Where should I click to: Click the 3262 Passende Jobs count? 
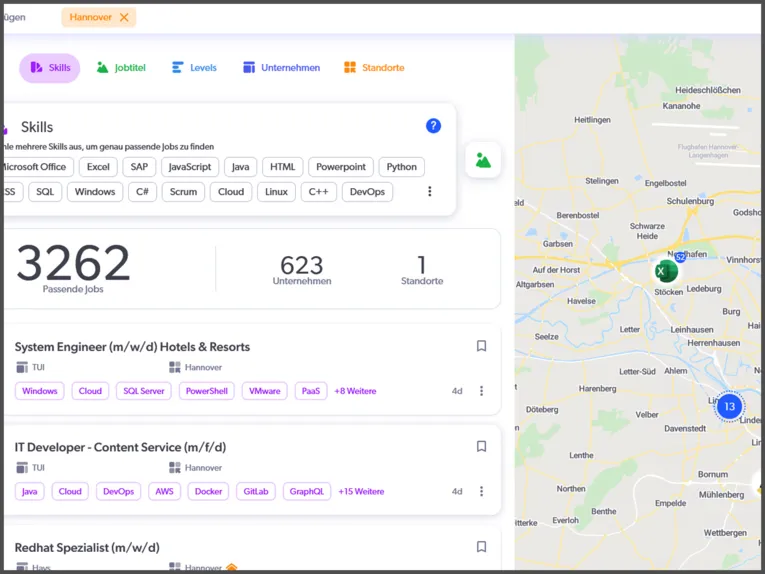73,268
